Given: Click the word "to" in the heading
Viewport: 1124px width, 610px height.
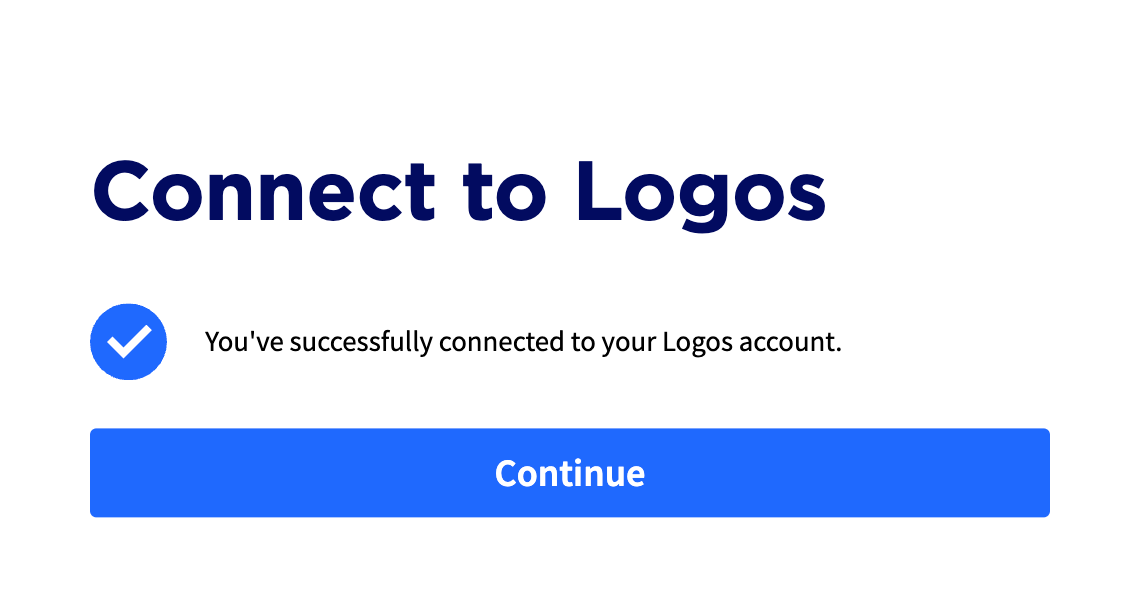Looking at the screenshot, I should pyautogui.click(x=505, y=194).
